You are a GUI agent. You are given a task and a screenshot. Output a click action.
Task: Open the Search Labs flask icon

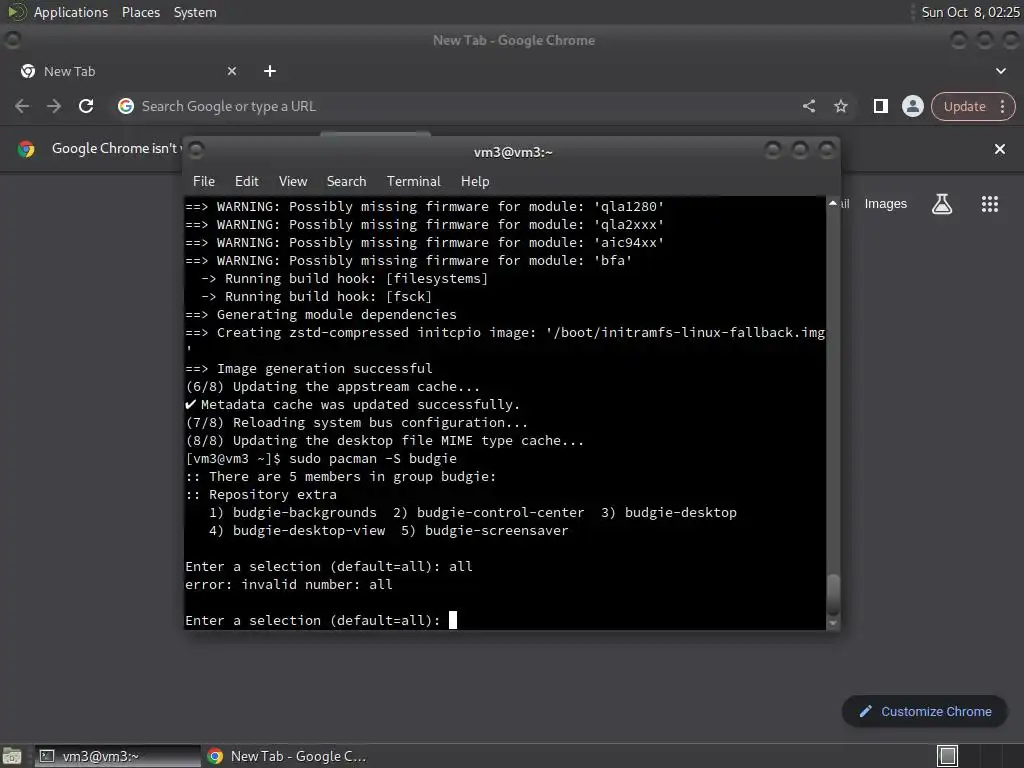pos(942,204)
